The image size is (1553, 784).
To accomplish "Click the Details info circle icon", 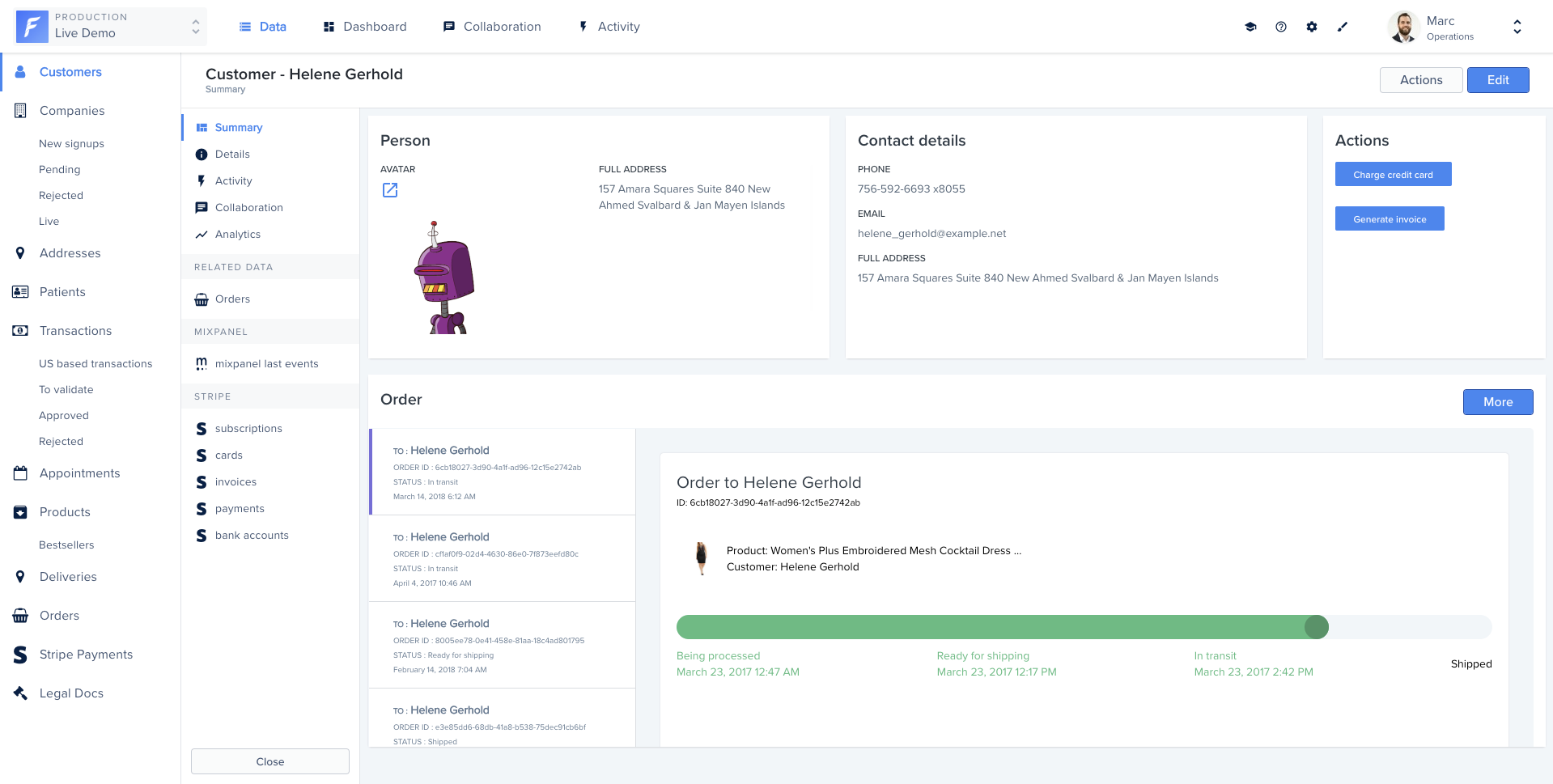I will click(x=202, y=155).
